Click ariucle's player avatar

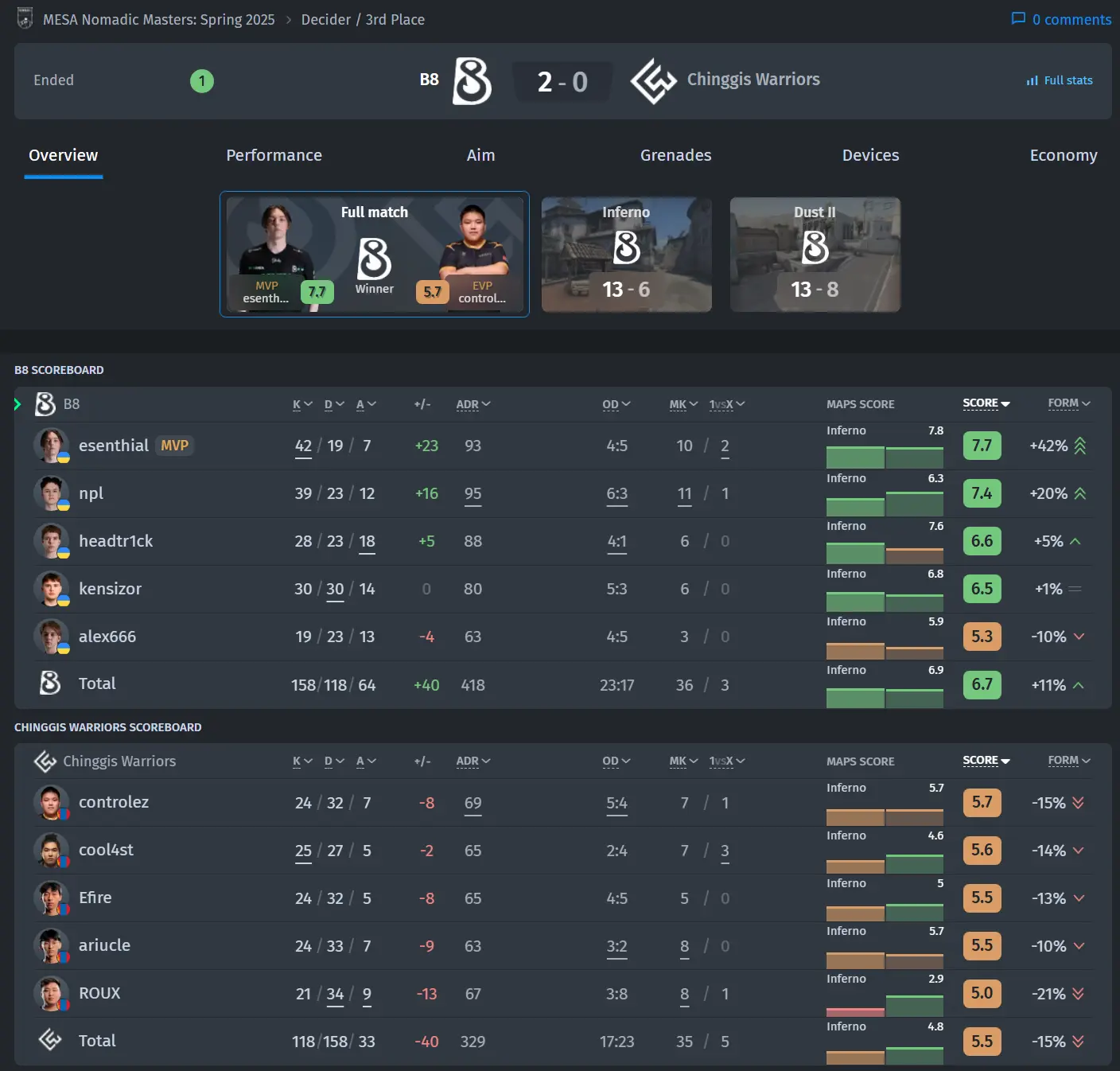[52, 946]
